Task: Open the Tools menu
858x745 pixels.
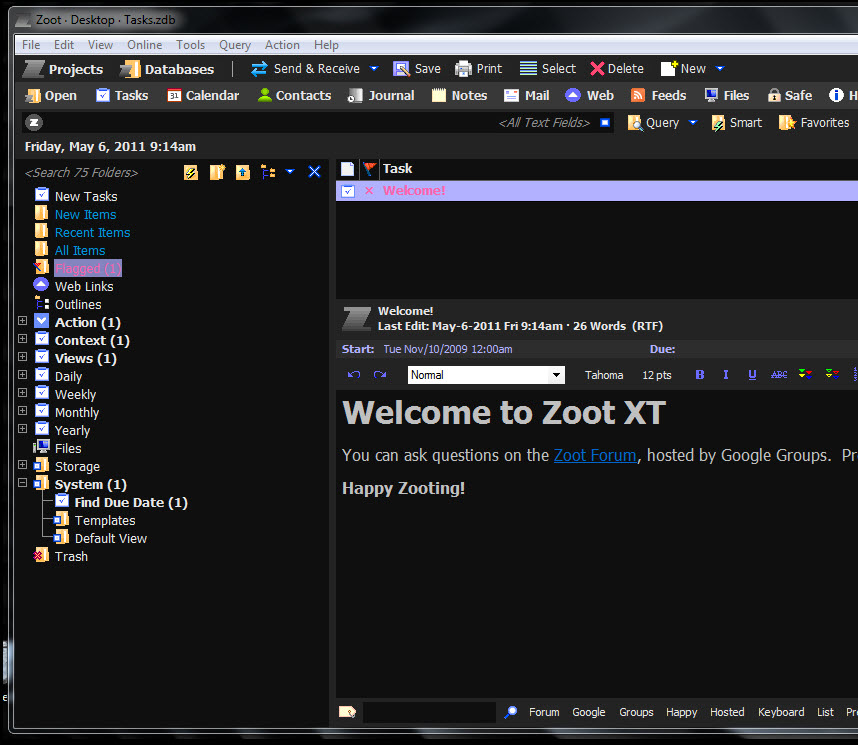Action: coord(190,45)
